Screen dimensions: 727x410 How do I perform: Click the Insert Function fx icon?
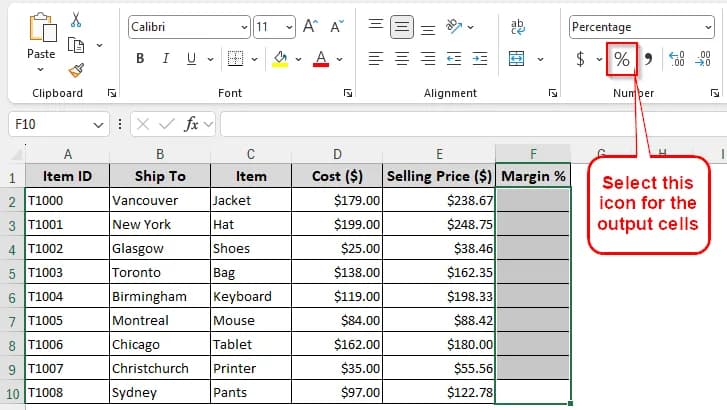(191, 124)
